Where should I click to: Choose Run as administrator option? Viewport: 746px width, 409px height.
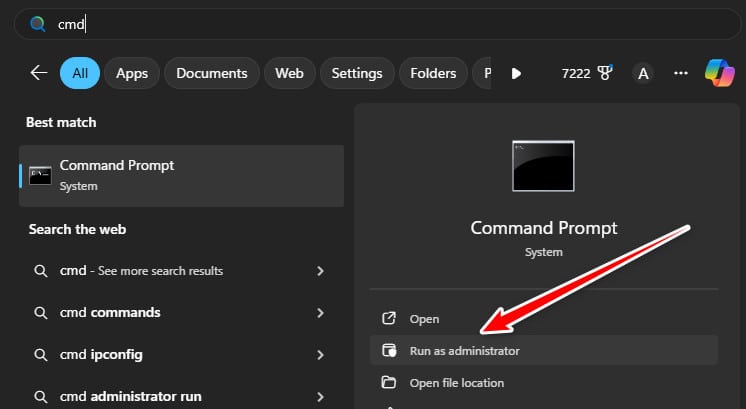(x=464, y=351)
